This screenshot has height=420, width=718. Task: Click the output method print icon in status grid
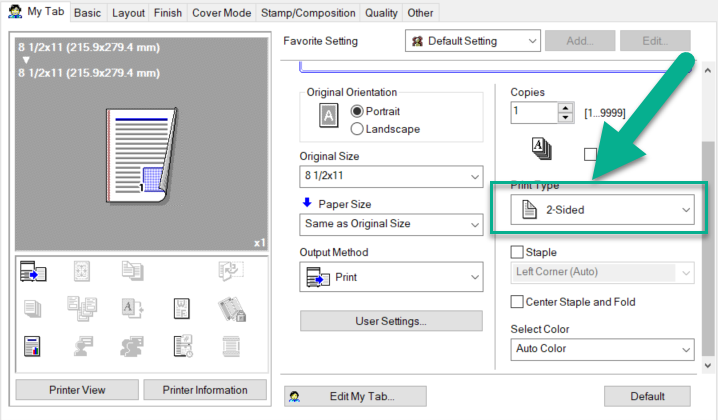pyautogui.click(x=33, y=271)
